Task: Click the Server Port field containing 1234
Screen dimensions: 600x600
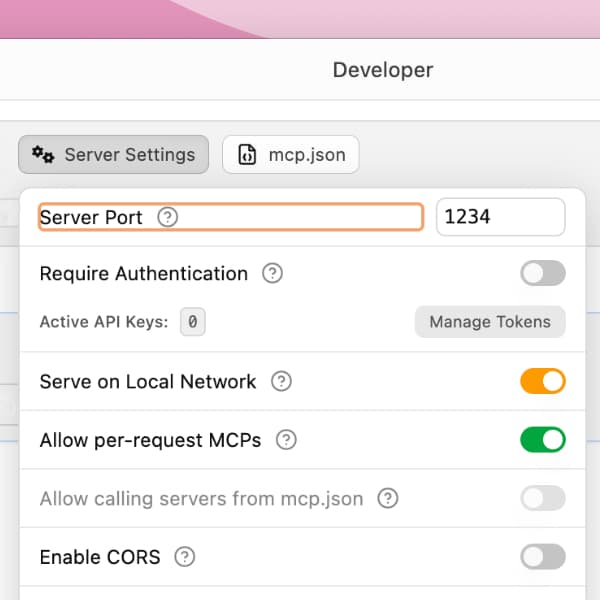Action: tap(501, 217)
